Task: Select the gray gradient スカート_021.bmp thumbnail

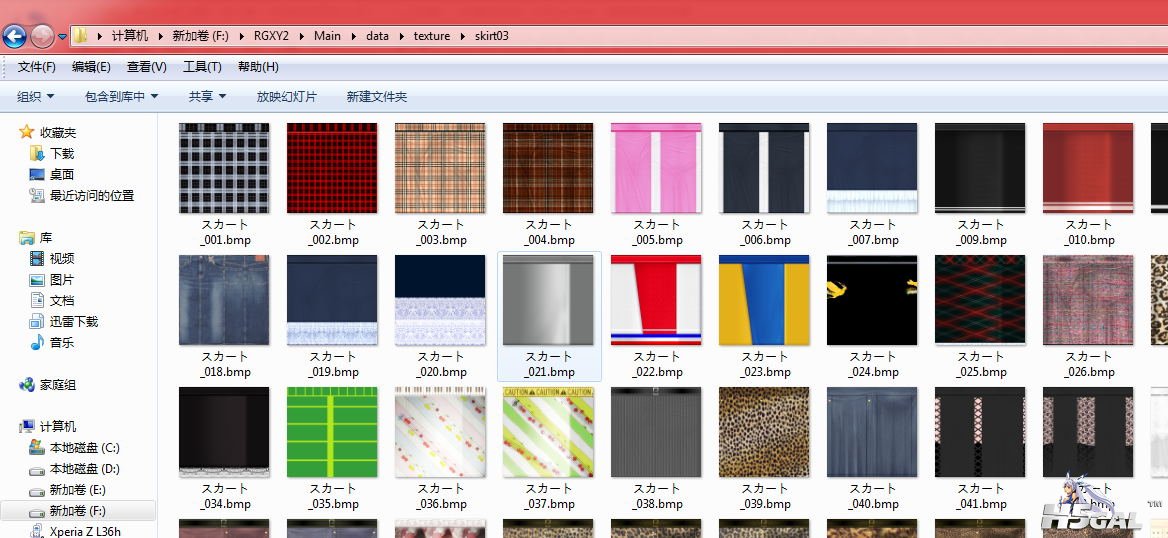Action: click(548, 300)
